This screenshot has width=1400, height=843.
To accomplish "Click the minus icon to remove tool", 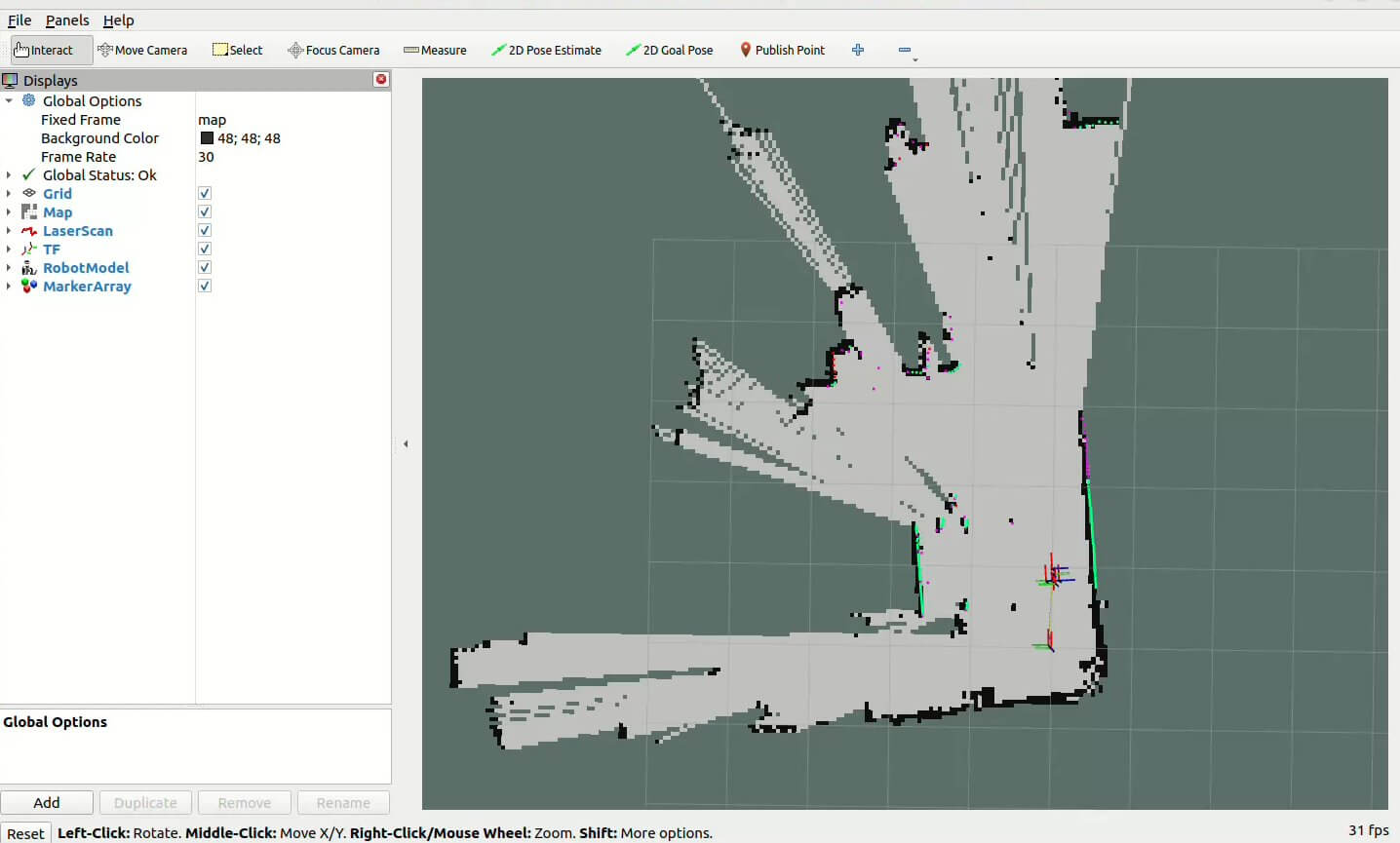I will (x=905, y=50).
